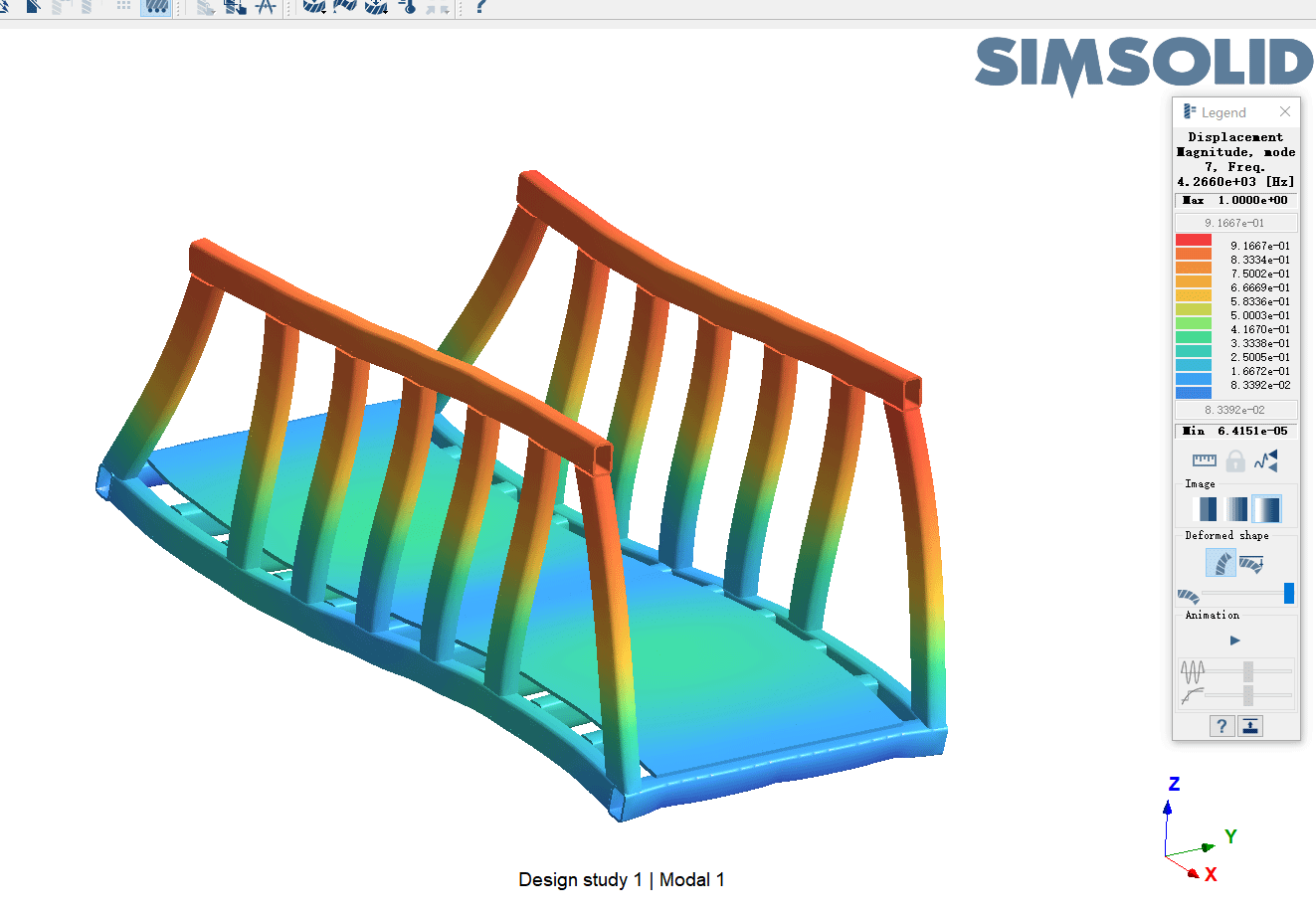Click the padlock icon in Legend
This screenshot has height=914, width=1316.
pyautogui.click(x=1234, y=460)
